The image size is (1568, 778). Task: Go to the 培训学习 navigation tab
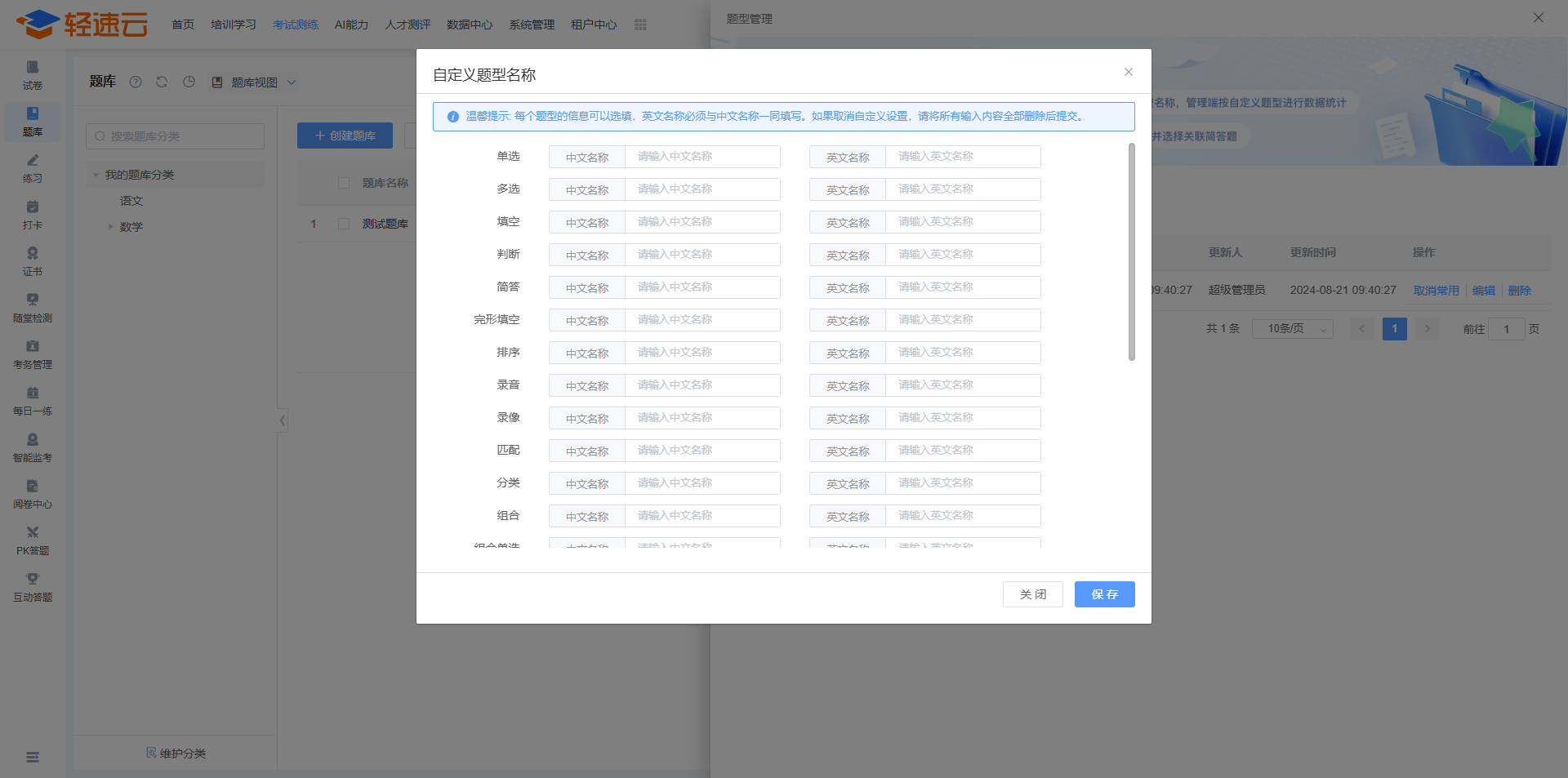point(233,24)
